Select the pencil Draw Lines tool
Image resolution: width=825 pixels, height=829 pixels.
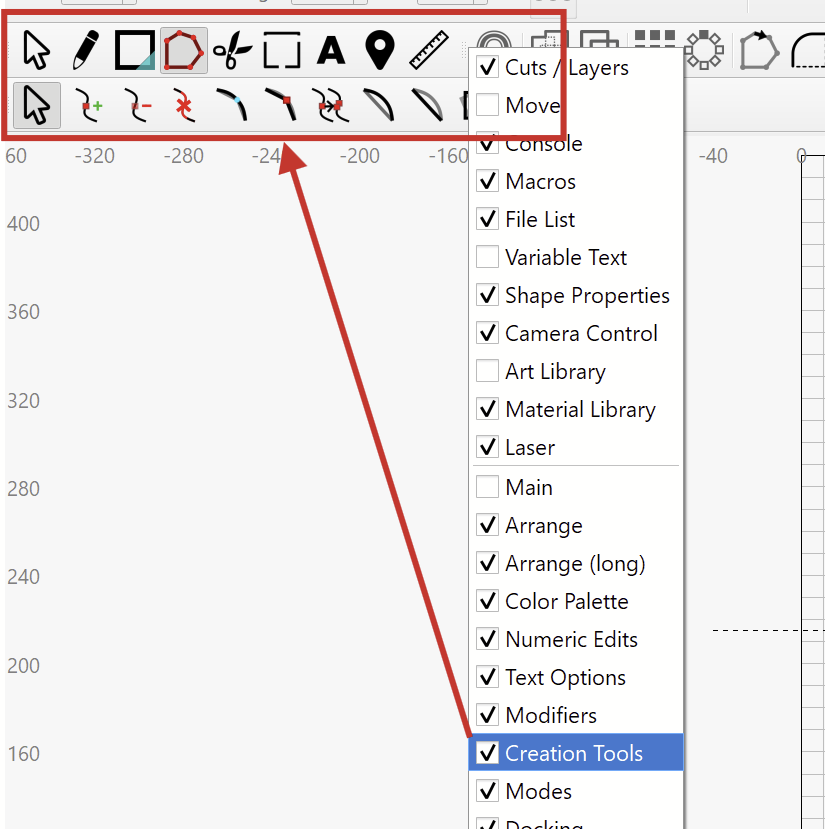point(86,49)
